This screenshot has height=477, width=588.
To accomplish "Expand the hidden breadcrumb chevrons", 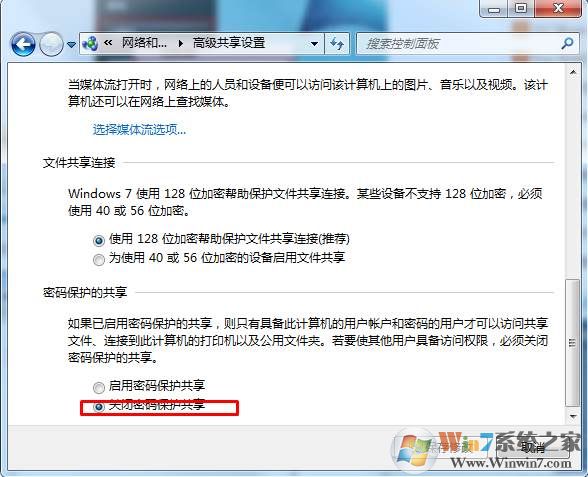I will (x=108, y=44).
